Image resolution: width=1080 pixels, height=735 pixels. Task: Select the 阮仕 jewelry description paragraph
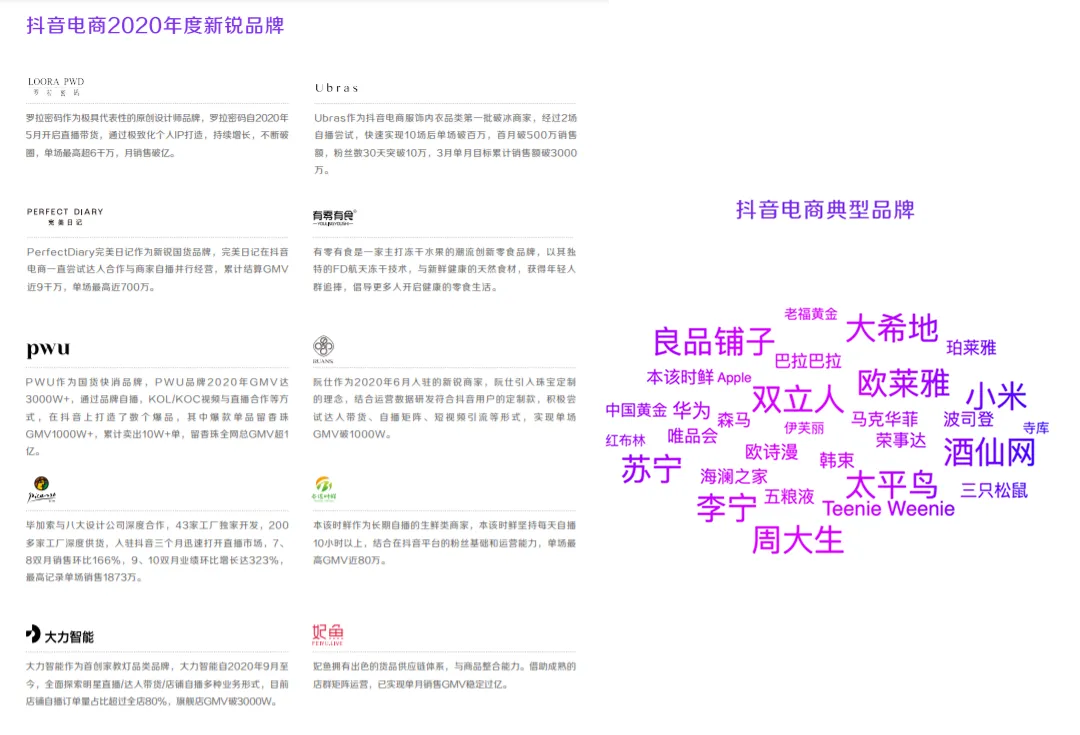point(444,408)
